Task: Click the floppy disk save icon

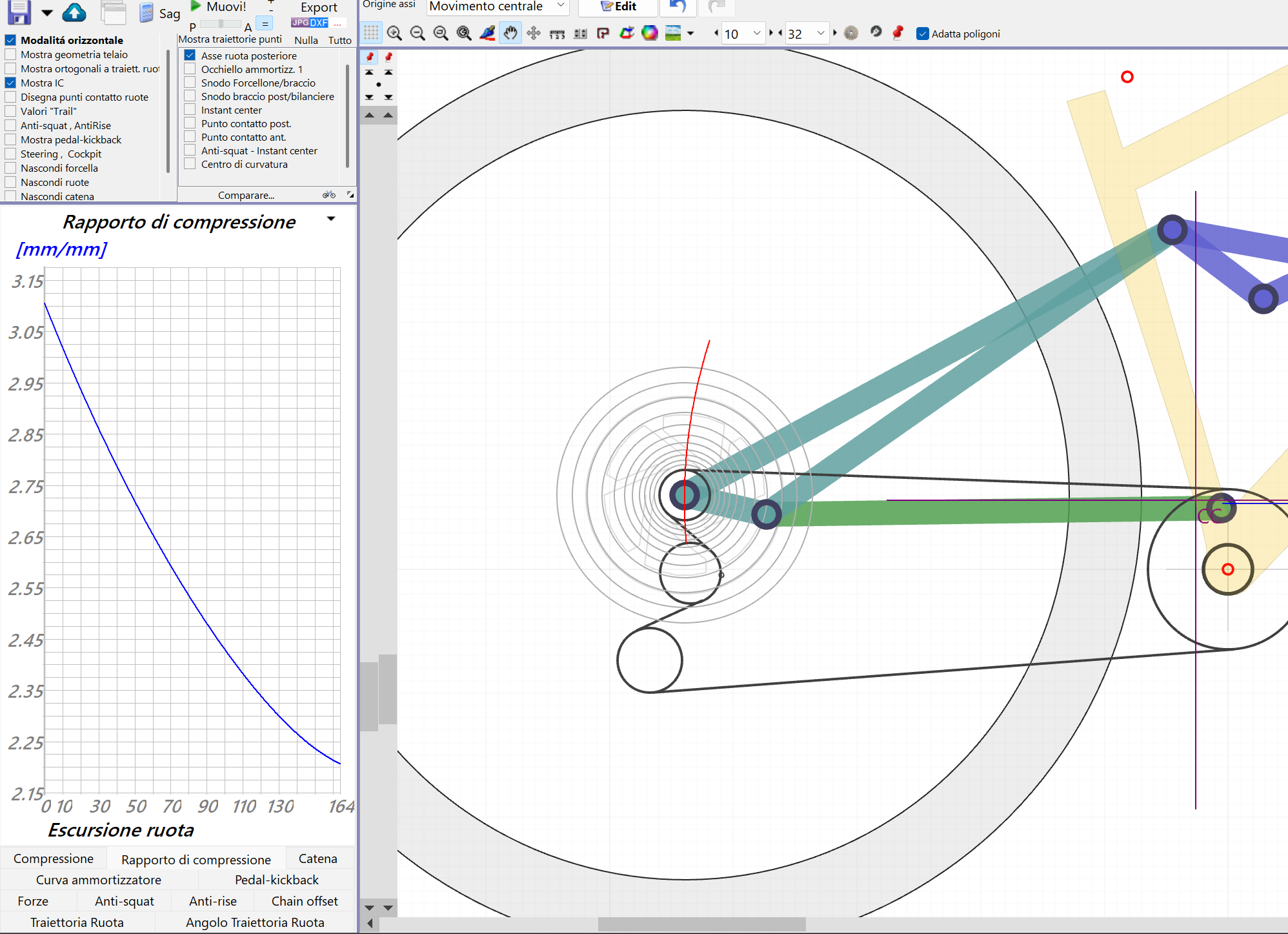Action: point(19,11)
